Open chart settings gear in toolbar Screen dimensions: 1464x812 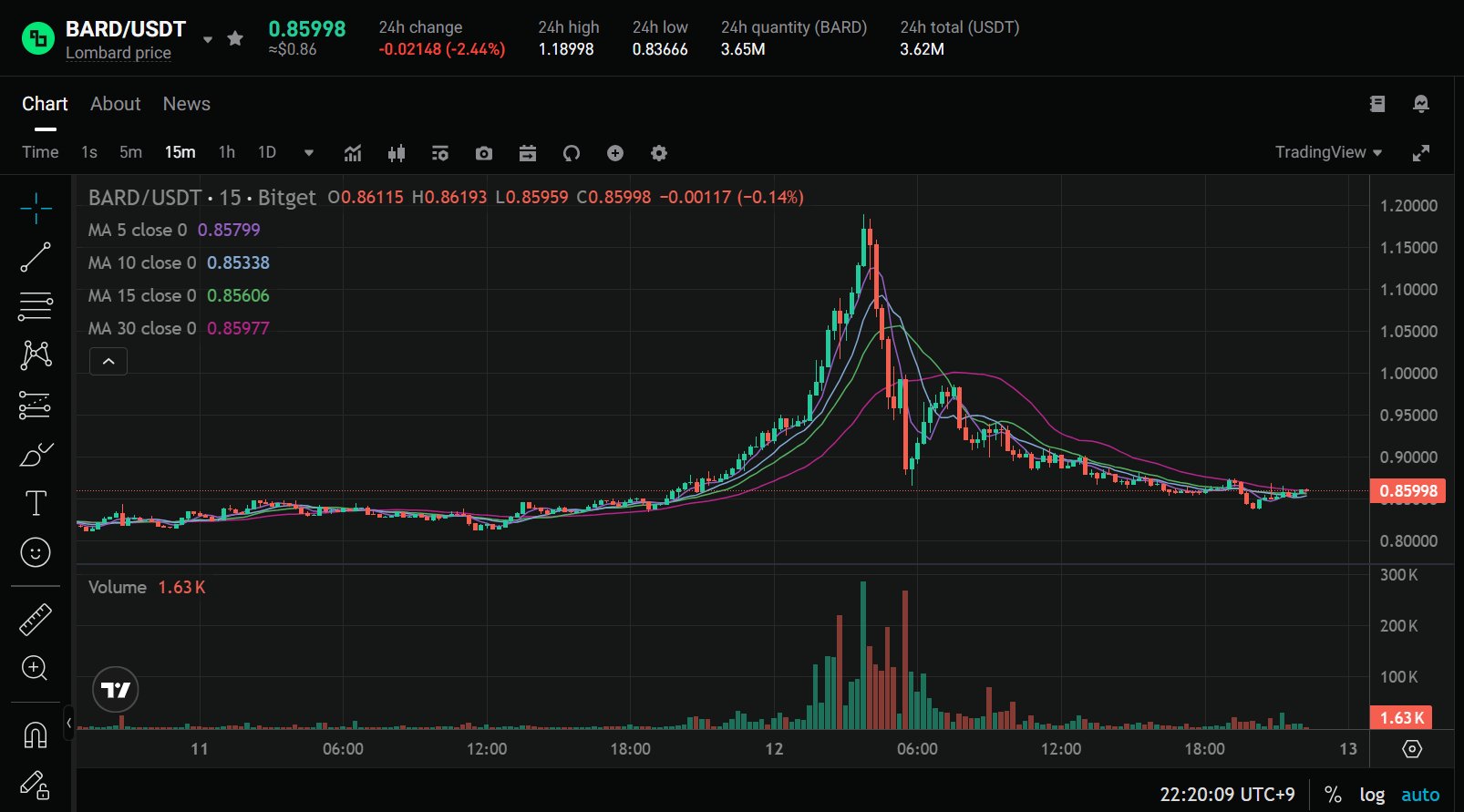point(659,153)
